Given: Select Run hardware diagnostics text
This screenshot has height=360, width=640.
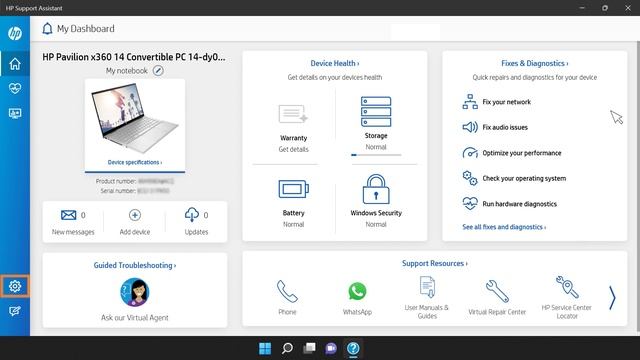Looking at the screenshot, I should [520, 204].
